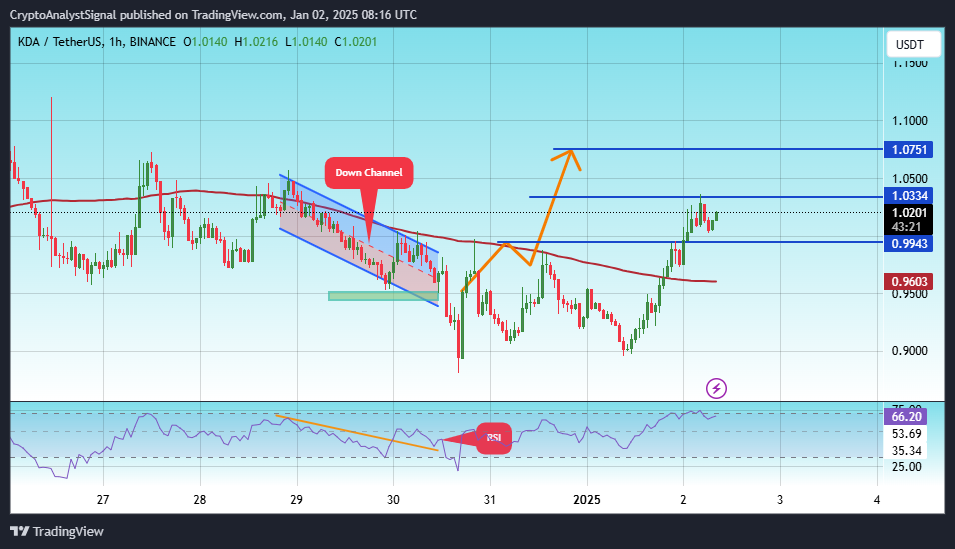Click the 3 date axis label
955x549 pixels.
(780, 500)
